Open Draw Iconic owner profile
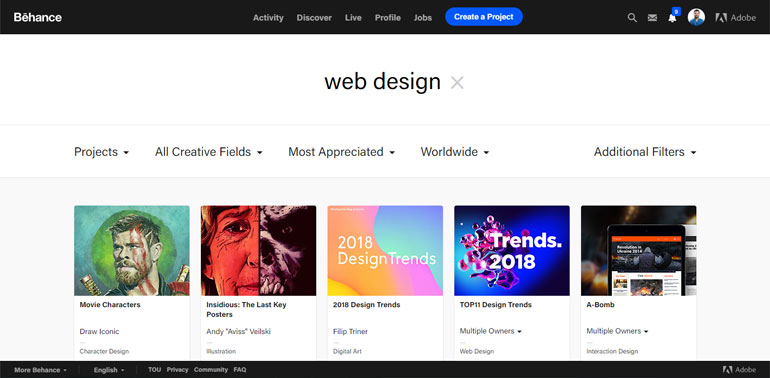The image size is (770, 378). (x=99, y=331)
